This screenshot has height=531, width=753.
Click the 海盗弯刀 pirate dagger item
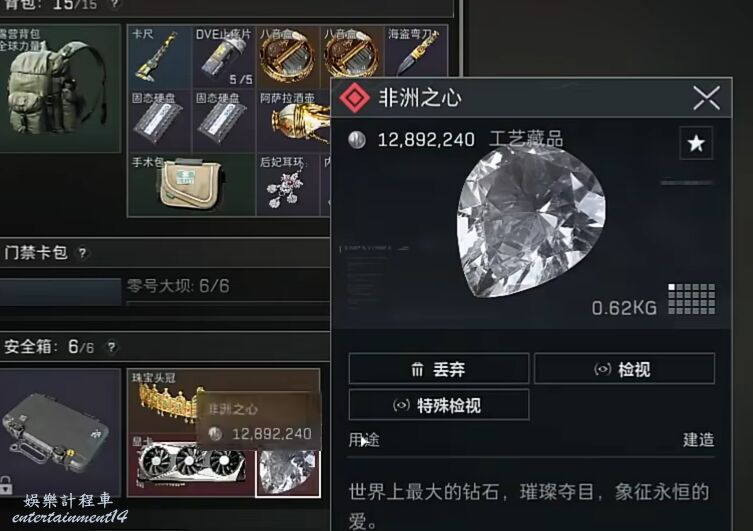tap(416, 51)
